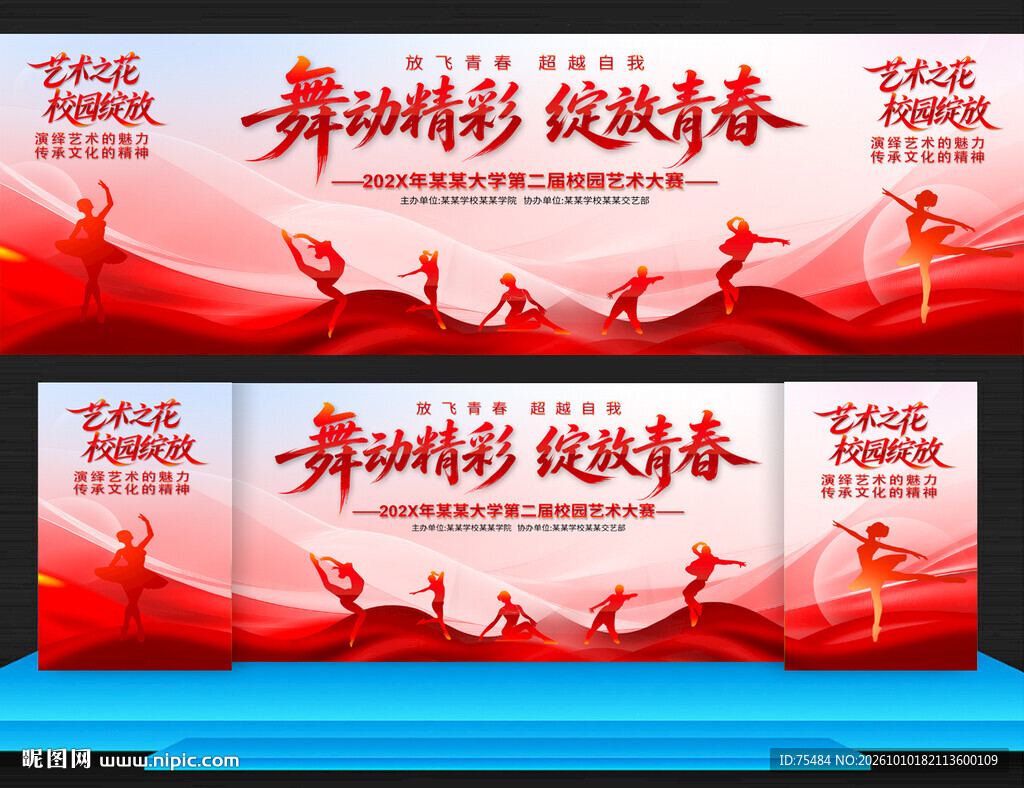Select "艺术之花 校园绽放" at top banner's left side
1024x788 pixels.
(x=95, y=90)
